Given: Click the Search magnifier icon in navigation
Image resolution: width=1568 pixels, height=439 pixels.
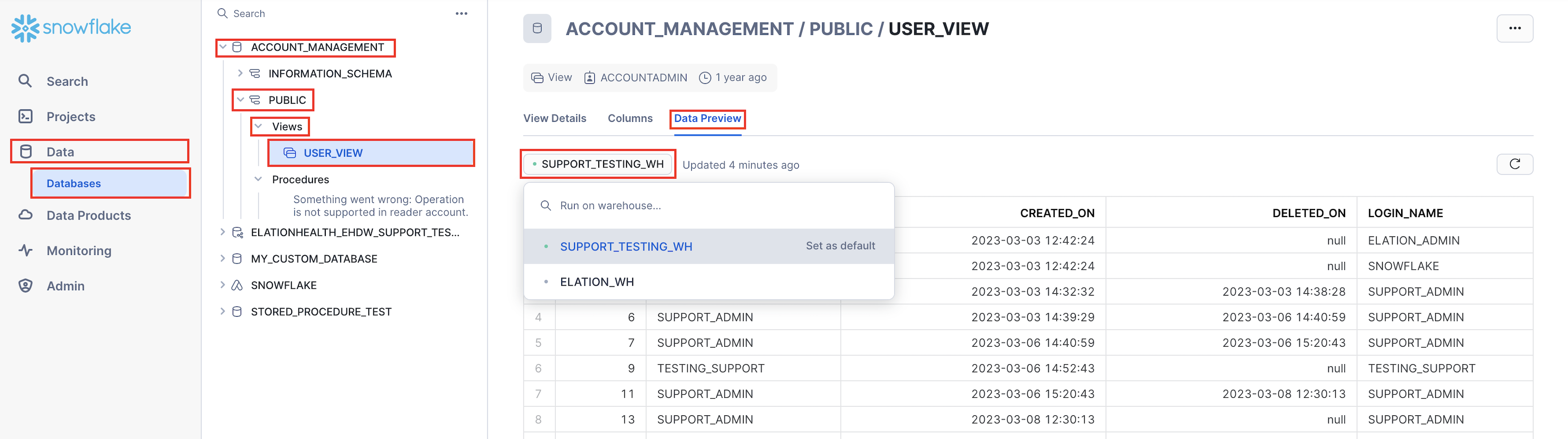Looking at the screenshot, I should click(x=25, y=81).
